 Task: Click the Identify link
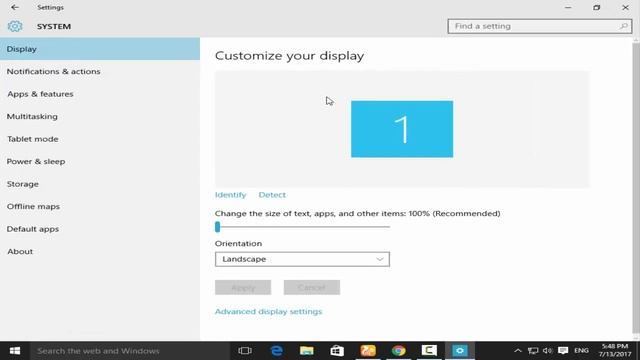[231, 195]
